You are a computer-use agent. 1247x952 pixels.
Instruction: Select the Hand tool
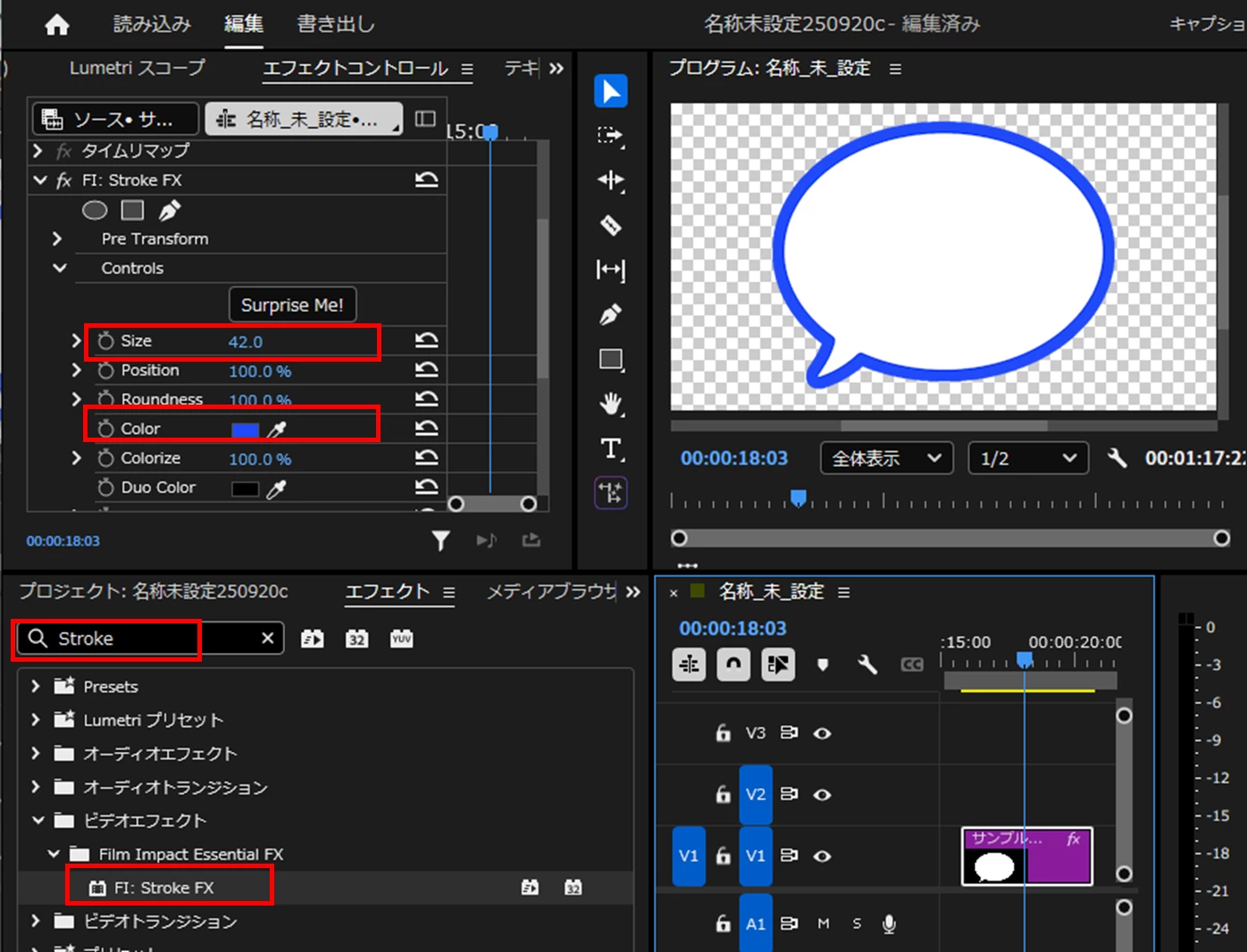tap(611, 404)
